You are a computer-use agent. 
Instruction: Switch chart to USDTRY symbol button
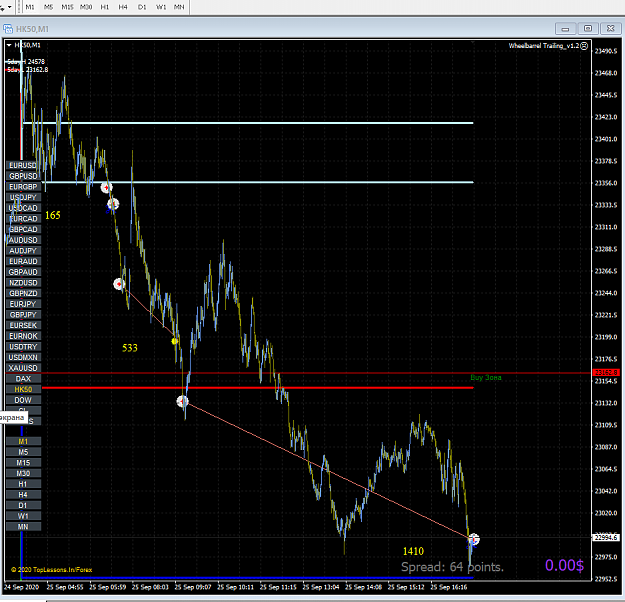(x=23, y=347)
